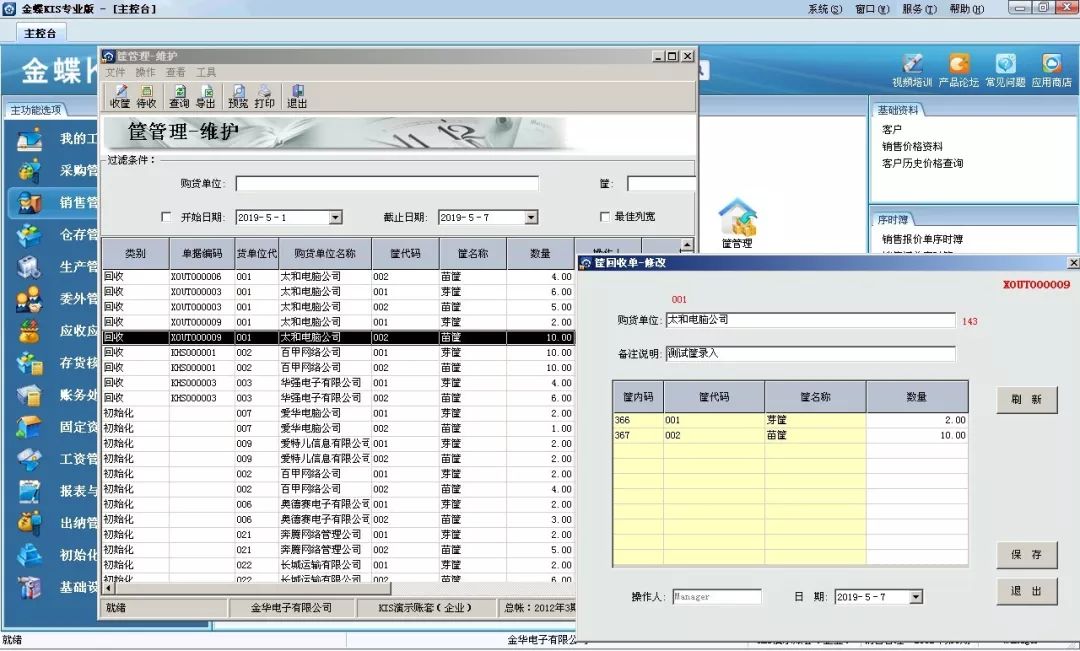Screen dimensions: 1080x651
Task: Select 我的工作台 sidebar icon
Action: click(30, 138)
